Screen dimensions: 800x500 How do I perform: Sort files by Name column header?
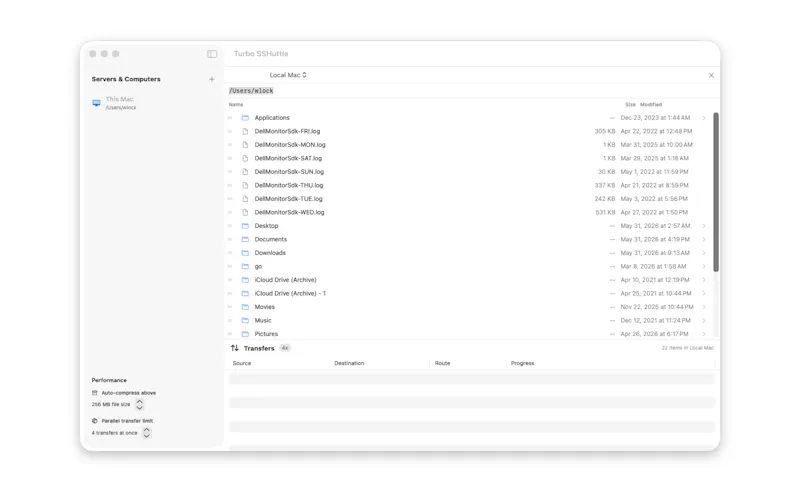click(x=236, y=105)
